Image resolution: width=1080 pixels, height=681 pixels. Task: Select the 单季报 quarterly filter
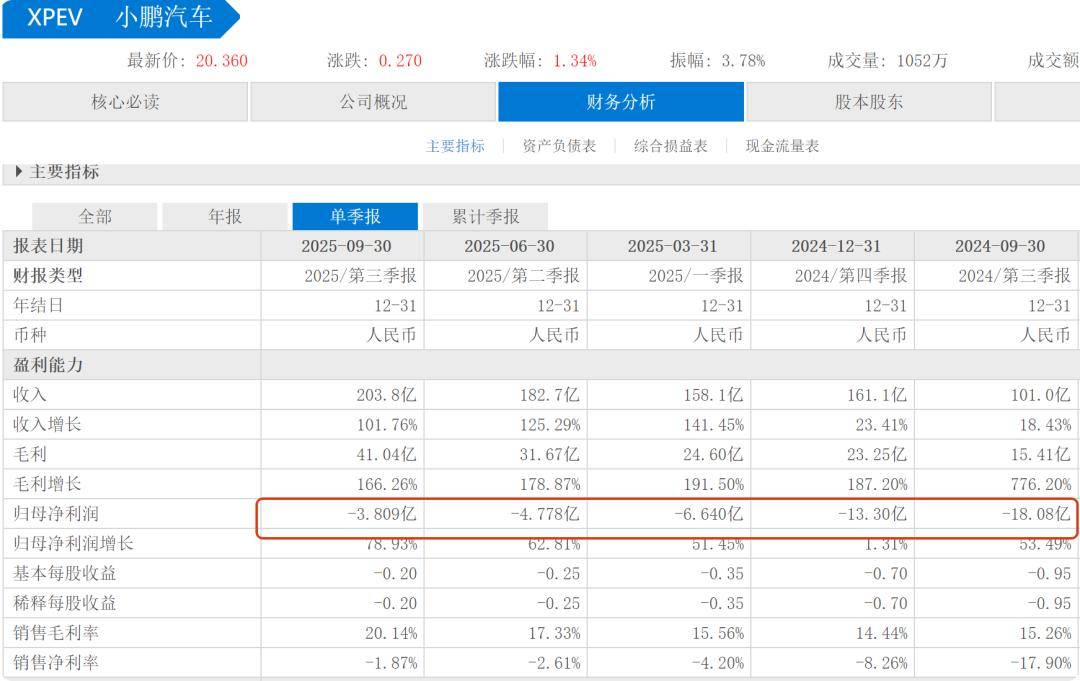[356, 216]
